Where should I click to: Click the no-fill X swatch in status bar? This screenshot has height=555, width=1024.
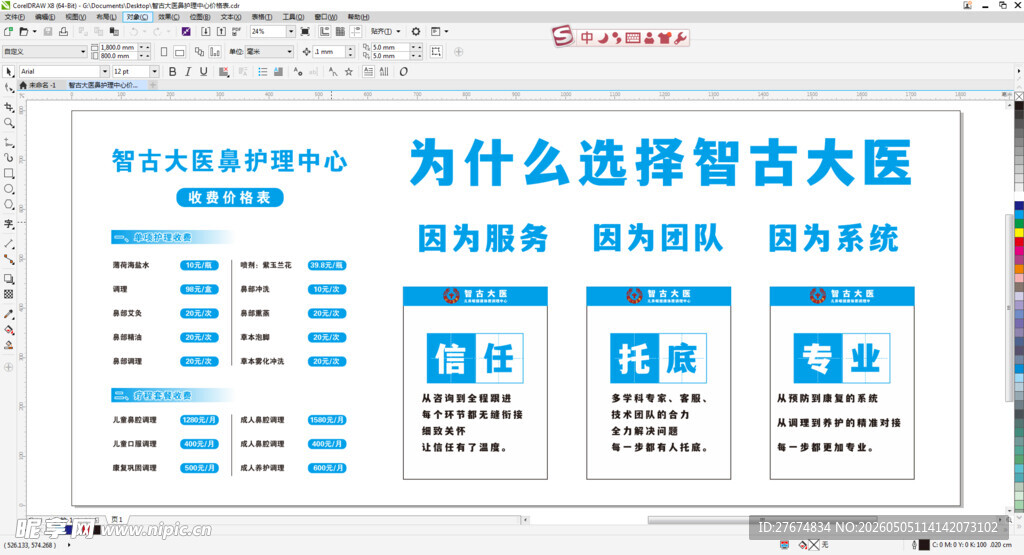pos(814,545)
